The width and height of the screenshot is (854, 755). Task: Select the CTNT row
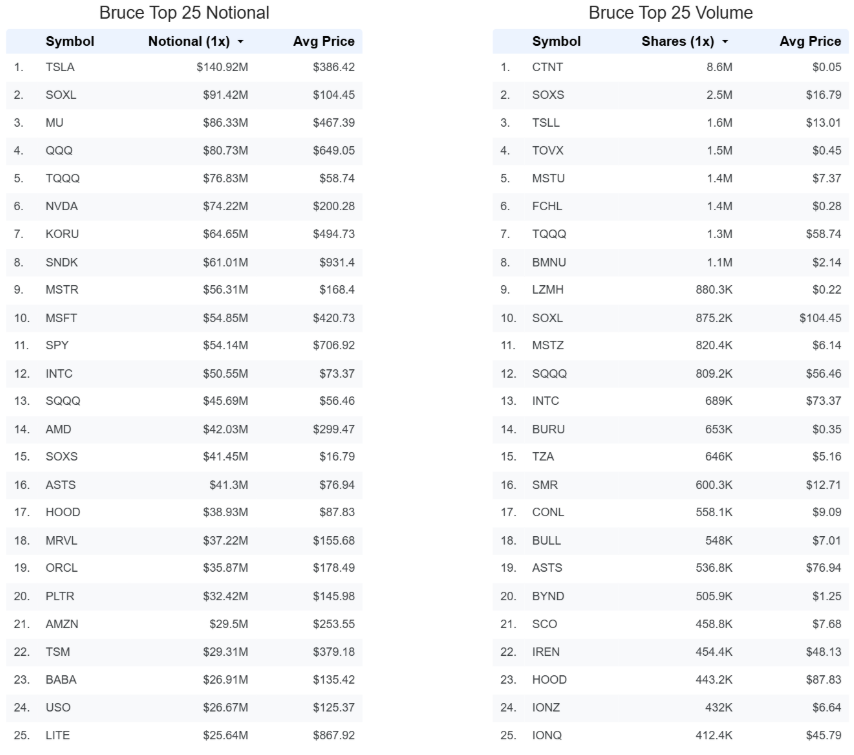point(670,68)
